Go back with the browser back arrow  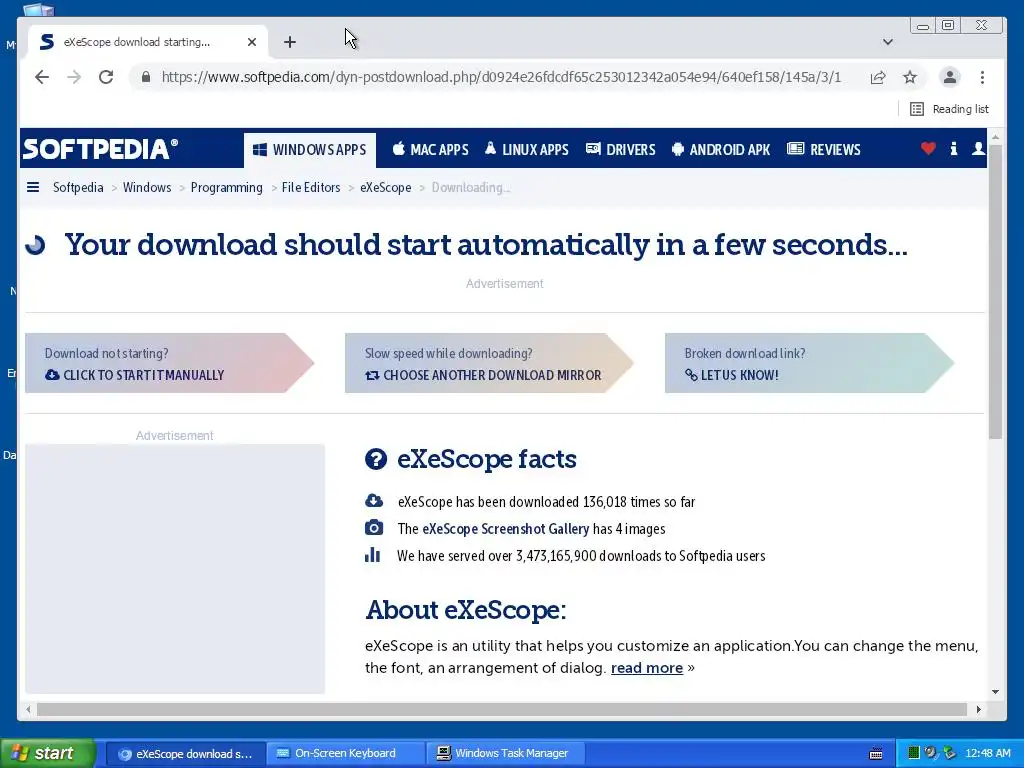pyautogui.click(x=42, y=77)
